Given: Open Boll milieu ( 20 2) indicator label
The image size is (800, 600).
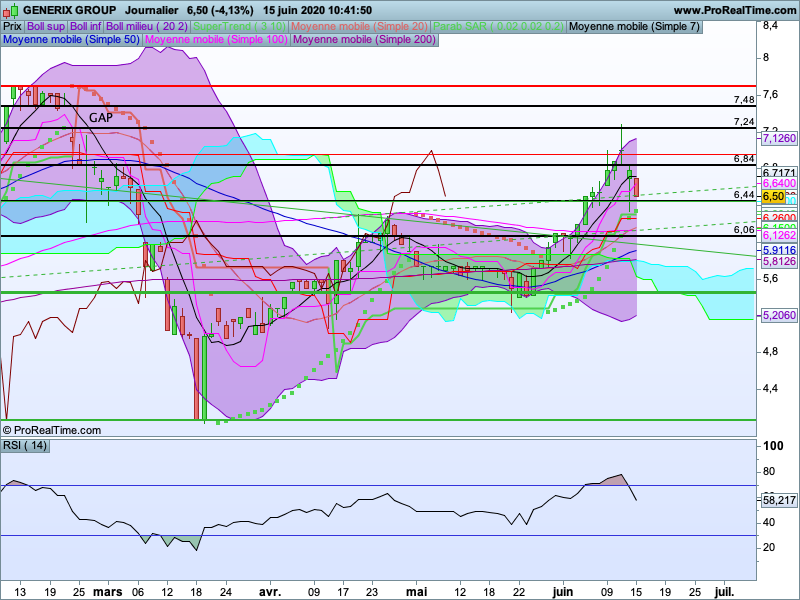Looking at the screenshot, I should point(147,27).
